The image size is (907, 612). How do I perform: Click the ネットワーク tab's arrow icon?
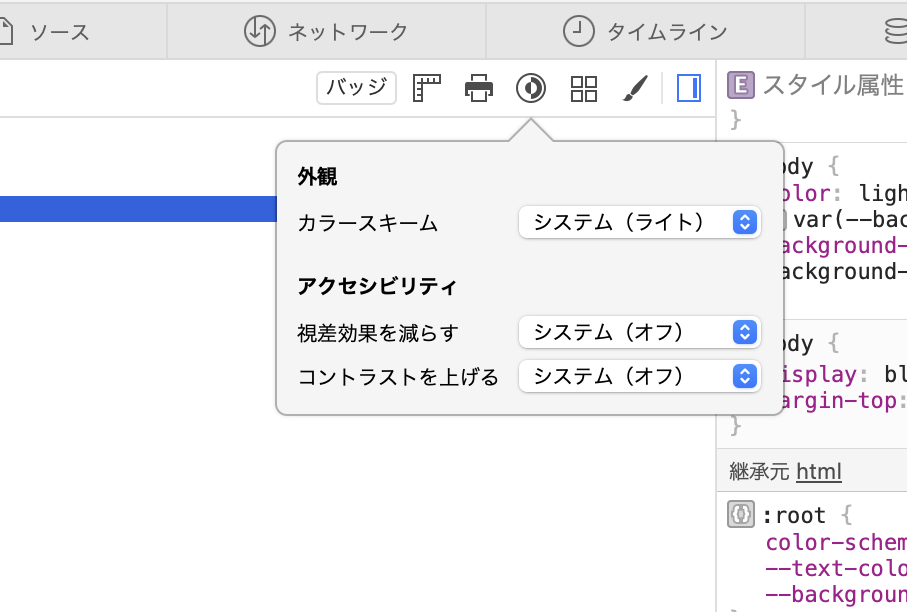pyautogui.click(x=261, y=31)
